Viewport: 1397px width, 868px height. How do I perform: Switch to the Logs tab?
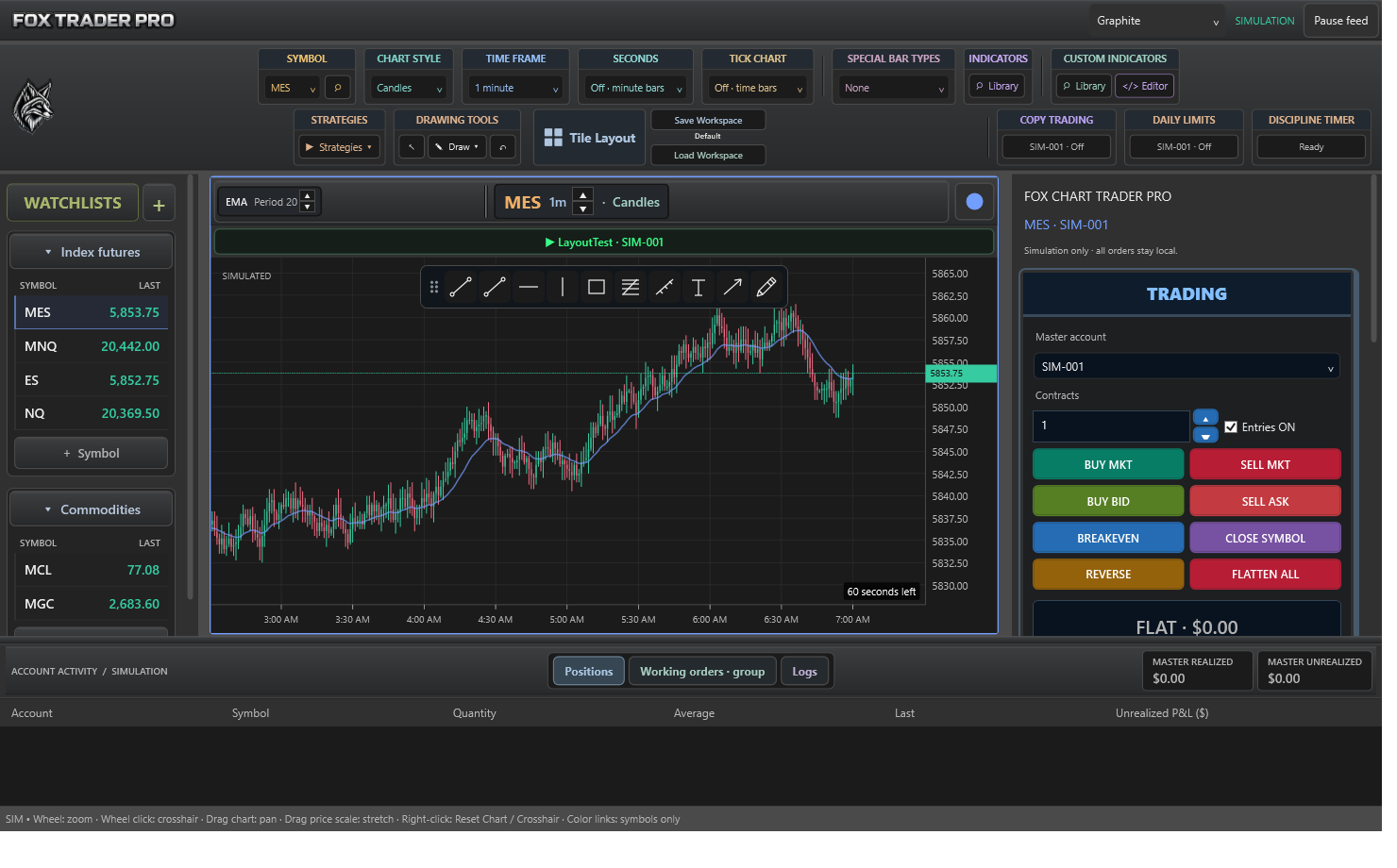click(804, 672)
